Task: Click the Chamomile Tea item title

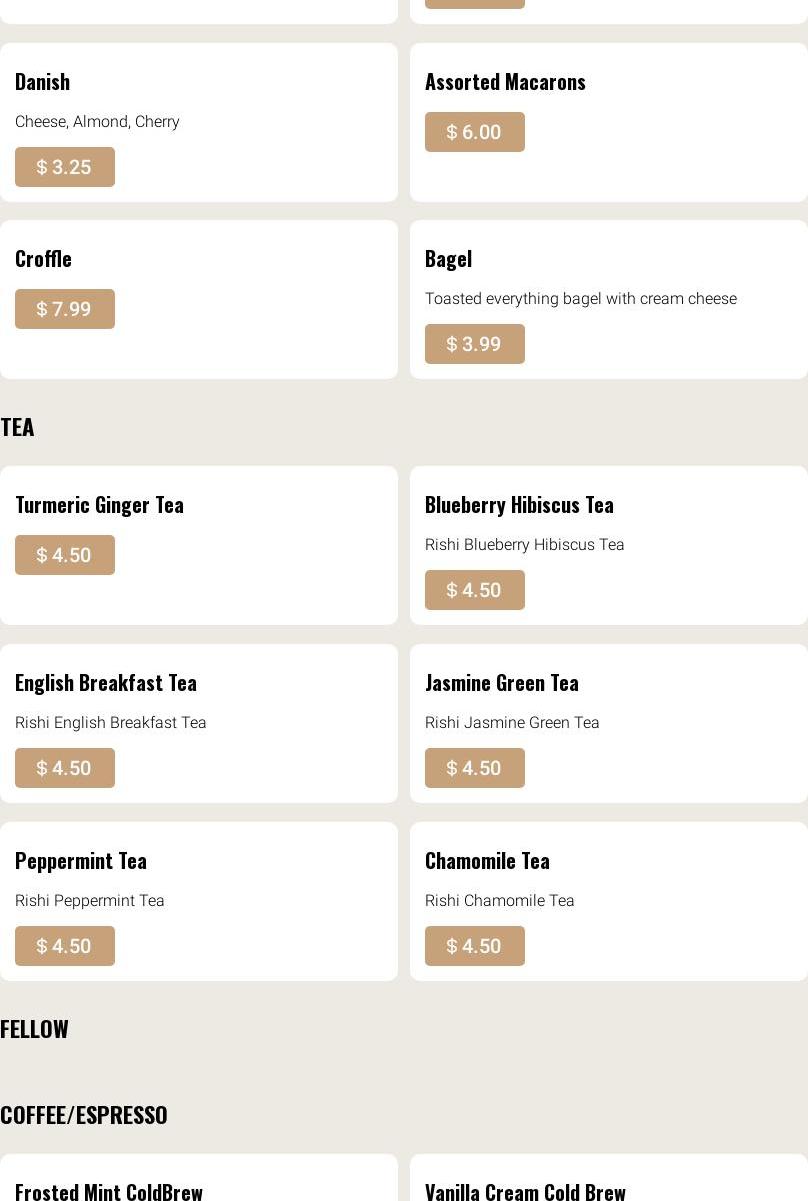Action: [487, 861]
